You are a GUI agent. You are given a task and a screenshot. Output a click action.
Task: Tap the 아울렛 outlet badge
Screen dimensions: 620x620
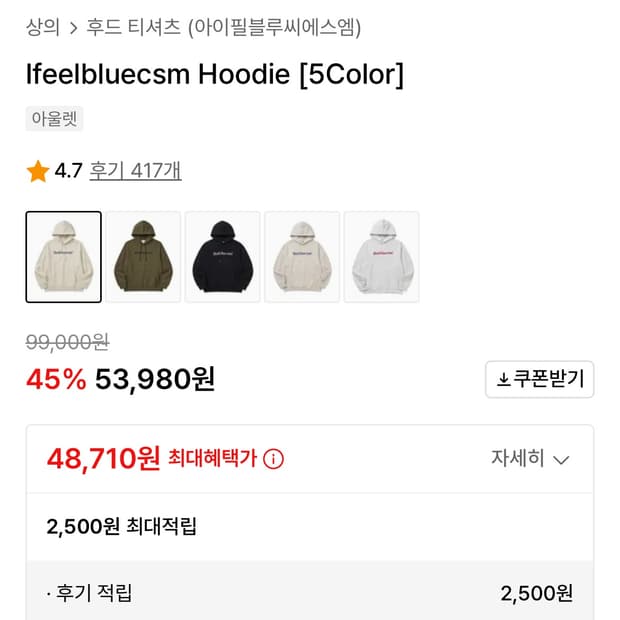pos(54,119)
